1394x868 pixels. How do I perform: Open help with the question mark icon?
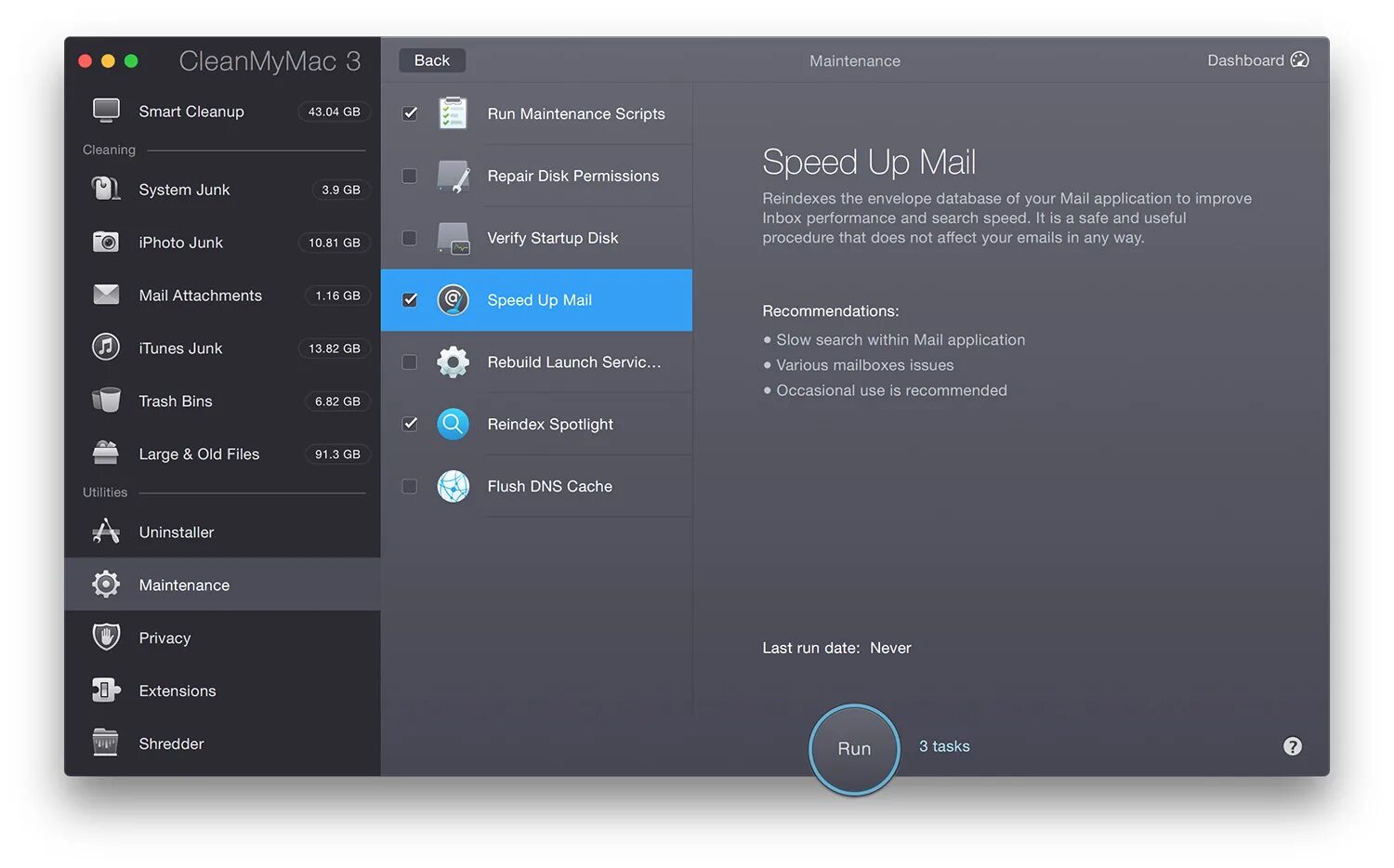[1292, 746]
